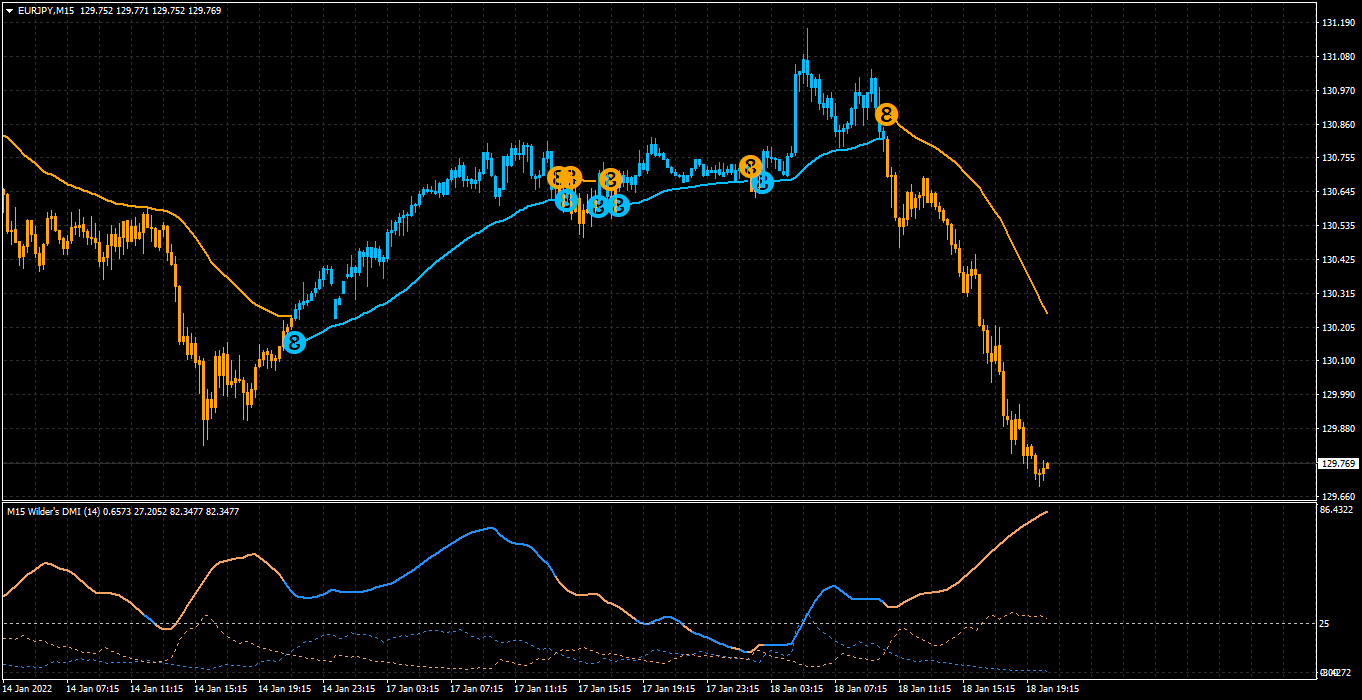Click the 17 Jan 15:15 time label
Viewport: 1362px width, 700px height.
pos(605,689)
